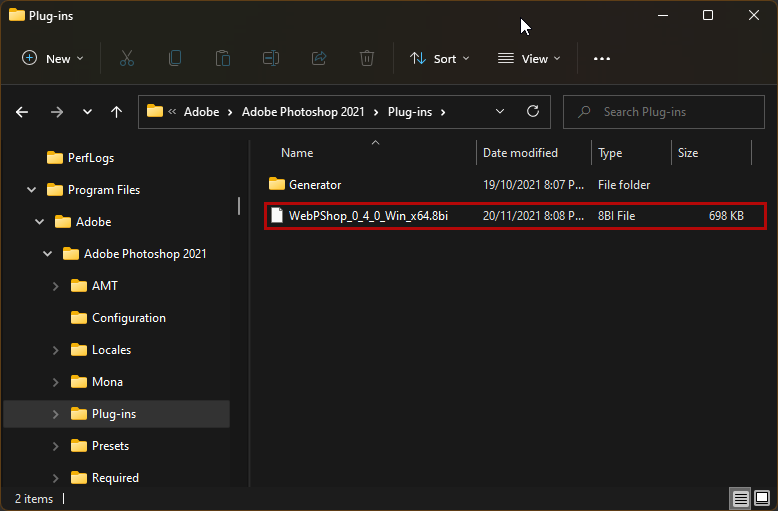The width and height of the screenshot is (778, 511).
Task: Click the navigation pane scrollbar
Action: coord(239,206)
